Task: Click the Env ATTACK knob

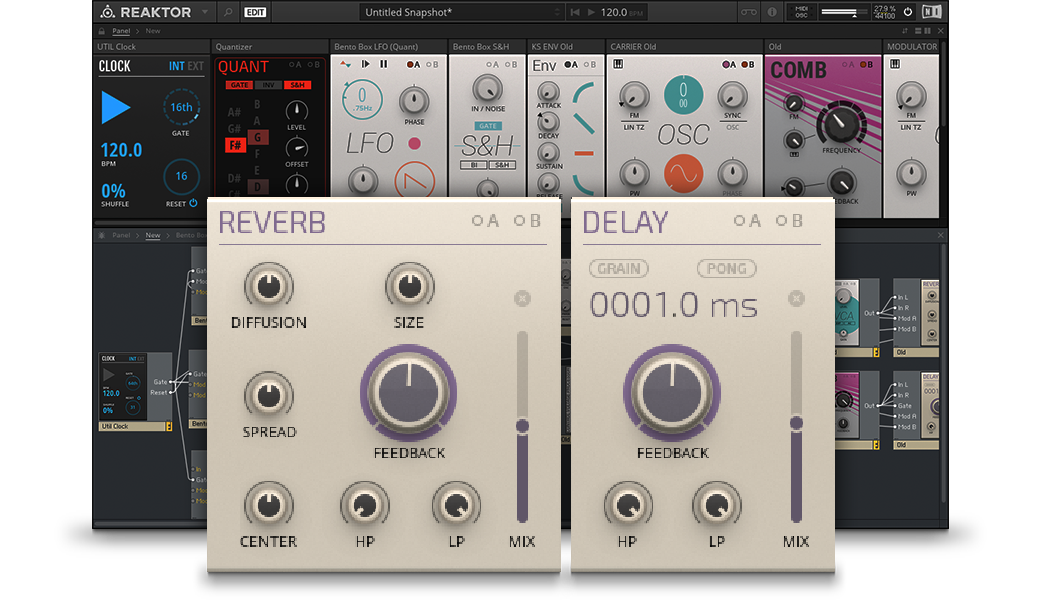Action: 549,91
